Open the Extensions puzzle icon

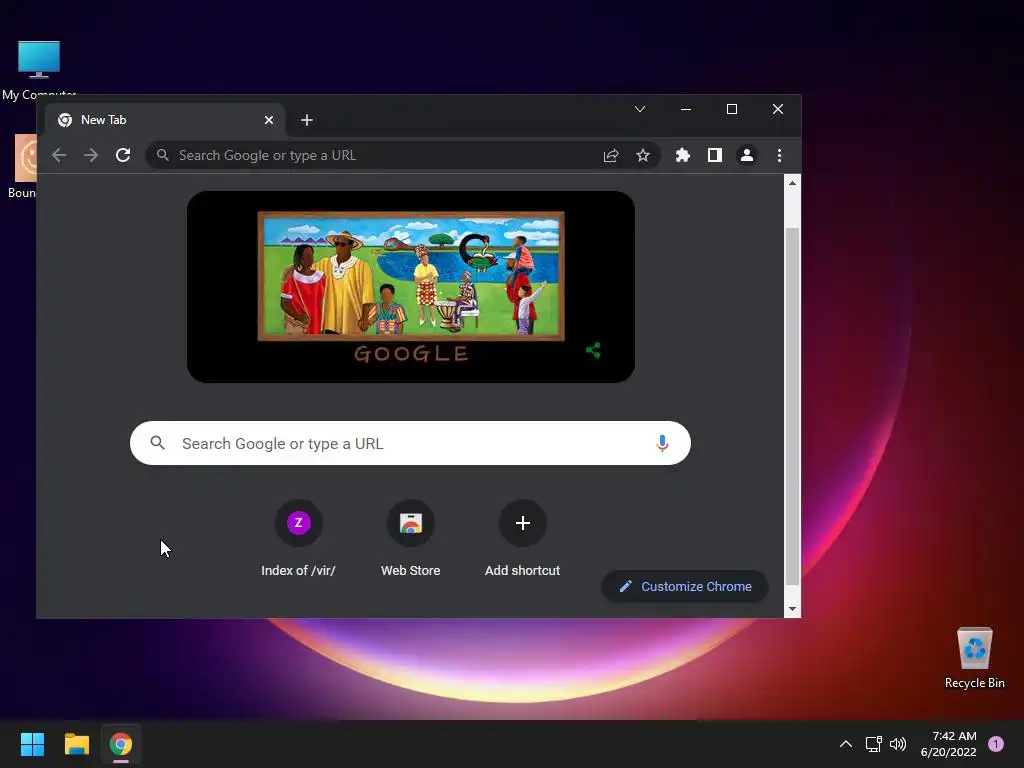[682, 155]
